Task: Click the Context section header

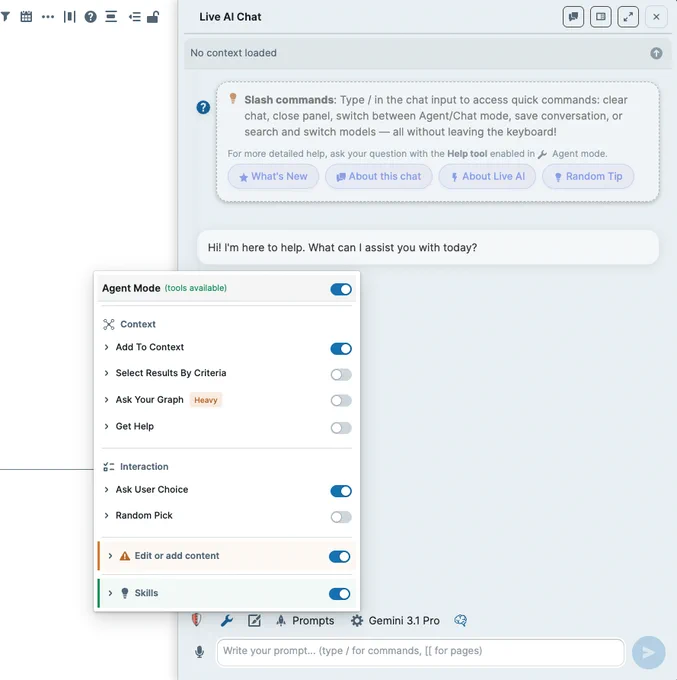Action: [x=129, y=324]
